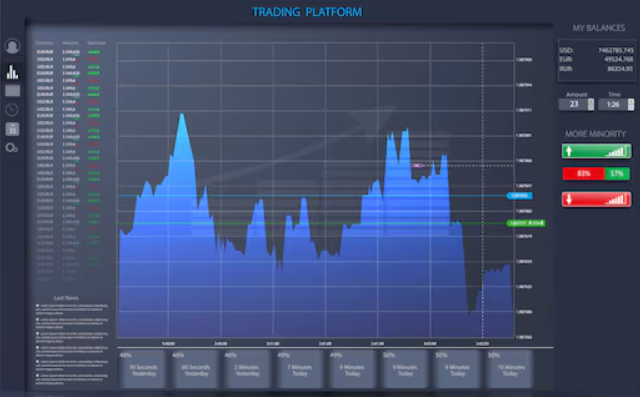Pick the 10 Minutes Today tile

pyautogui.click(x=510, y=370)
